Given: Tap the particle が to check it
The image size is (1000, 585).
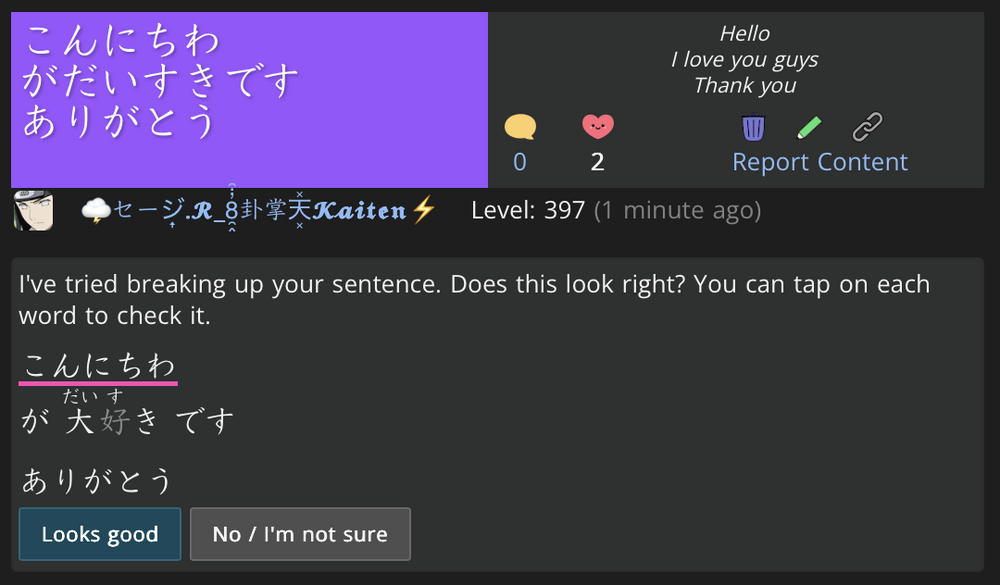Looking at the screenshot, I should coord(33,421).
